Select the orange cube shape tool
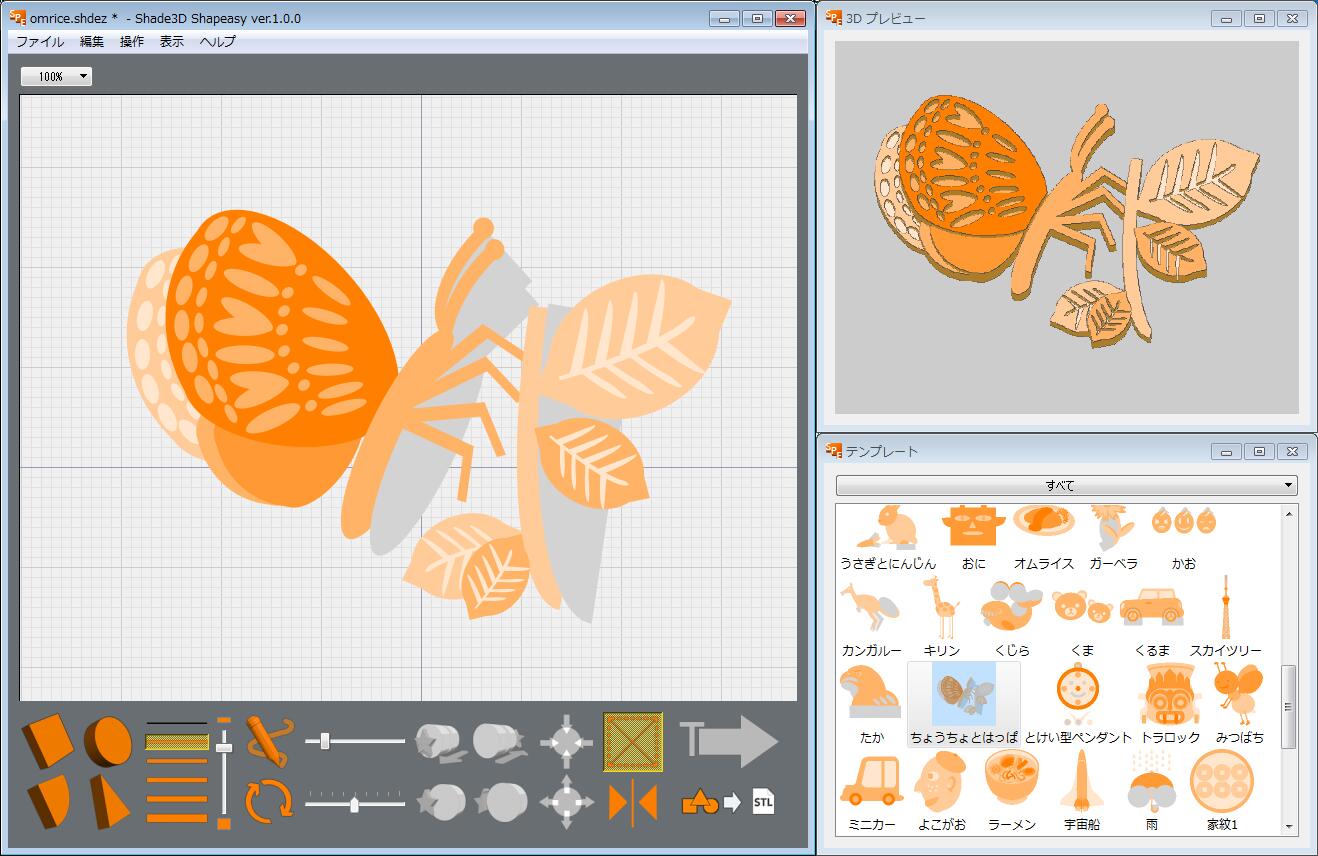The image size is (1318, 856). (x=49, y=741)
